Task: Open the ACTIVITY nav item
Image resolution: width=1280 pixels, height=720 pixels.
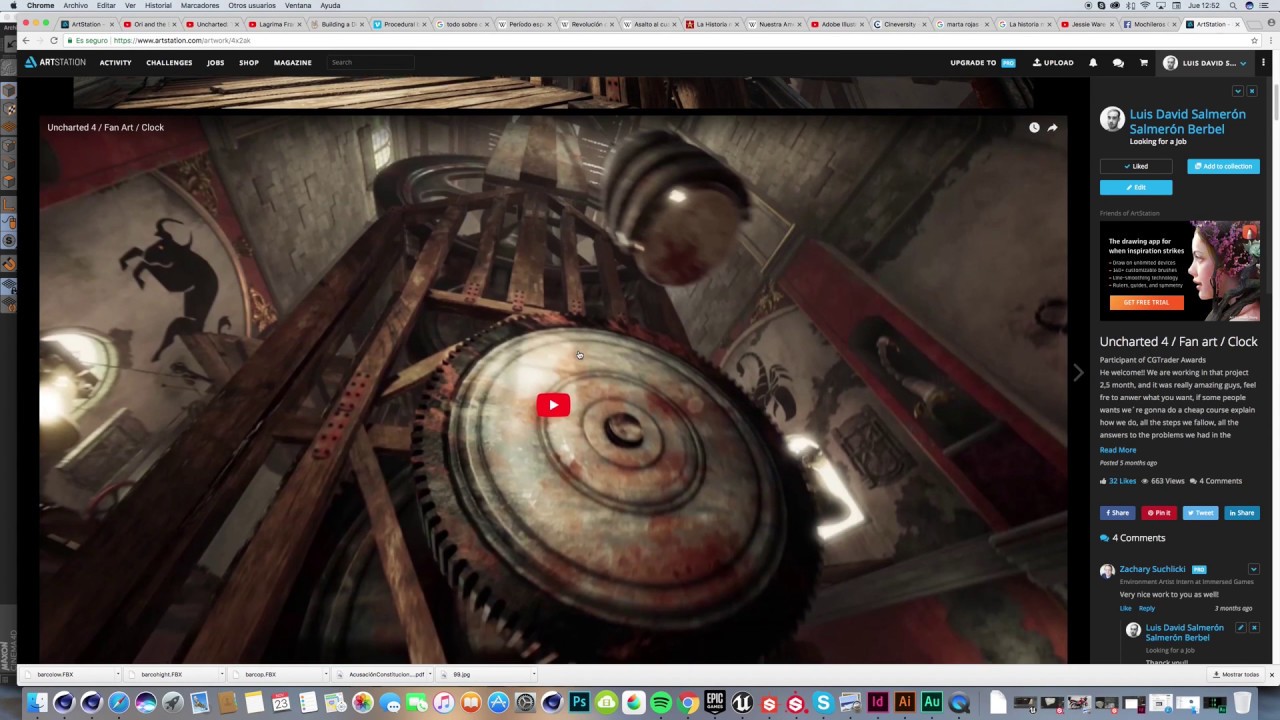Action: 115,63
